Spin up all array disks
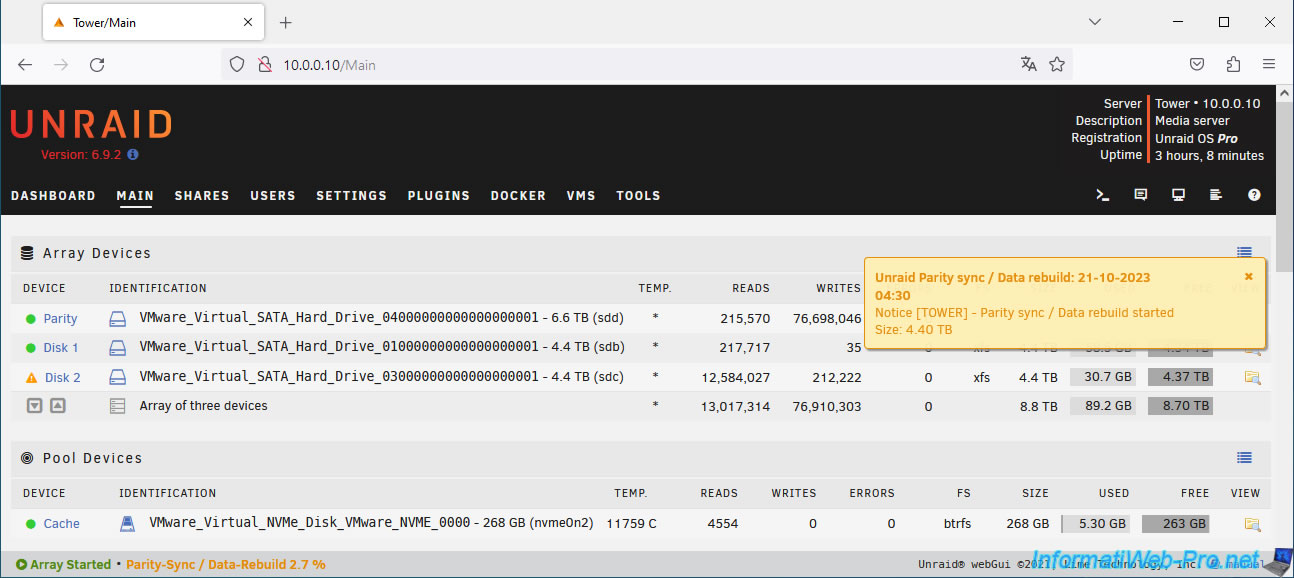 (58, 406)
